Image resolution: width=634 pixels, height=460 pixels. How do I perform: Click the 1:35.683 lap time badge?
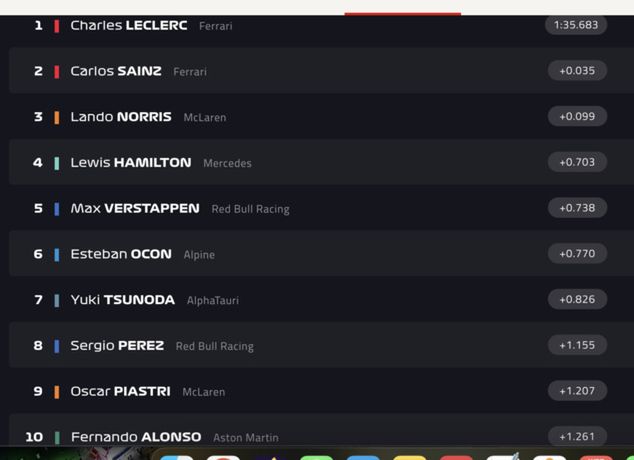(x=576, y=25)
